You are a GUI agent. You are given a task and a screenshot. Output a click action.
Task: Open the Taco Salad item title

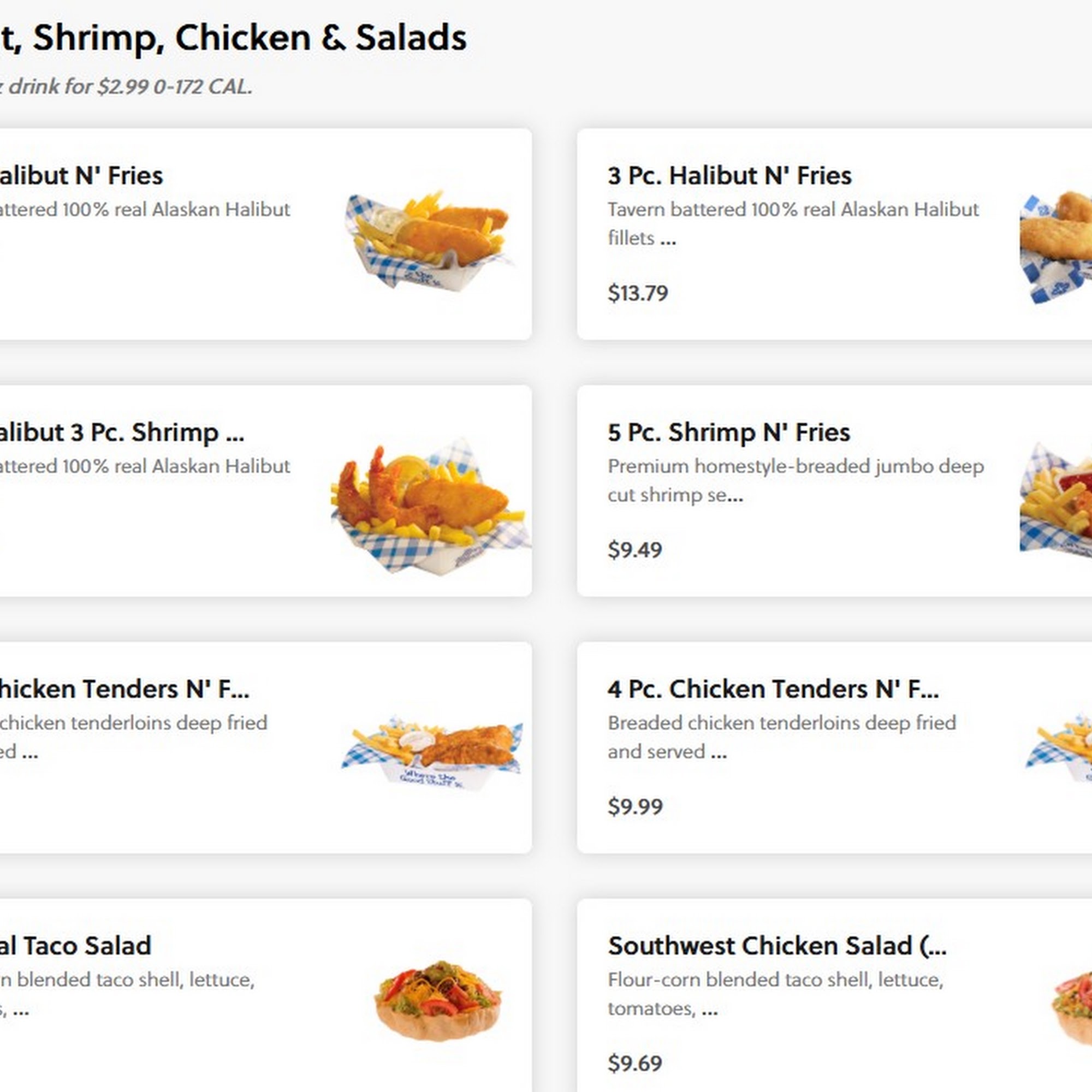[x=75, y=946]
